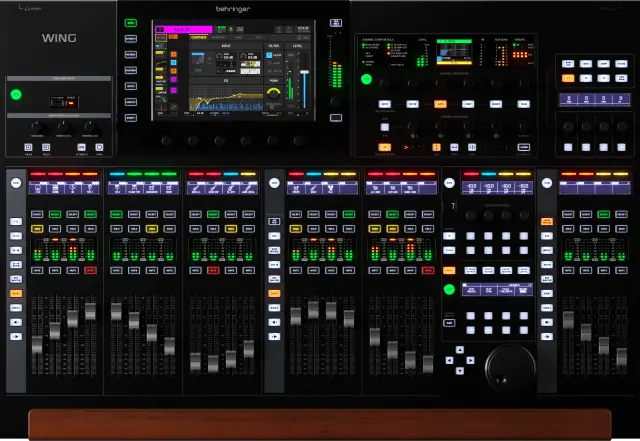Click the large jog wheel
The width and height of the screenshot is (640, 441).
click(x=510, y=368)
